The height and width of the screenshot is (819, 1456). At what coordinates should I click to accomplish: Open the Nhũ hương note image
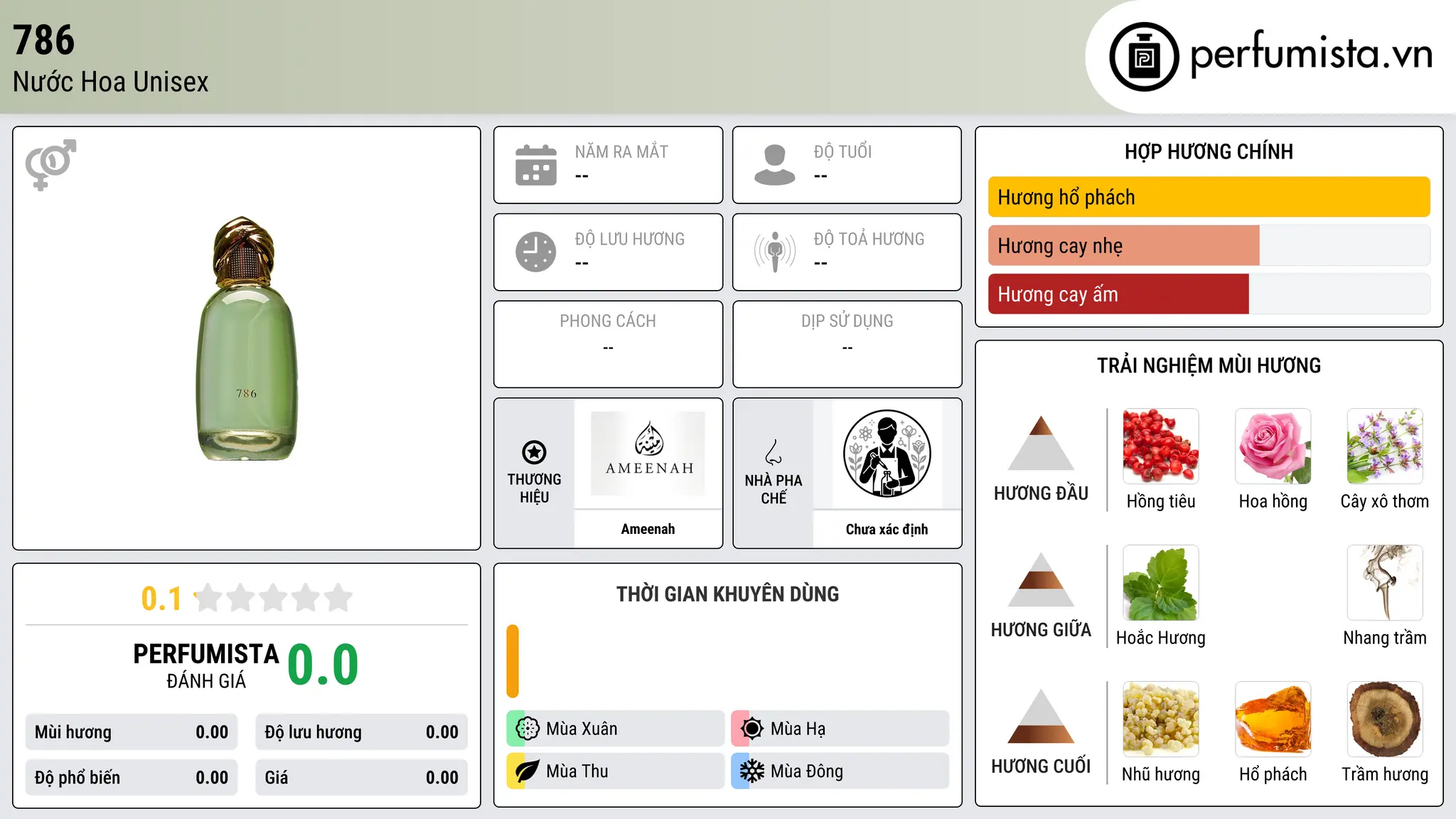1161,719
